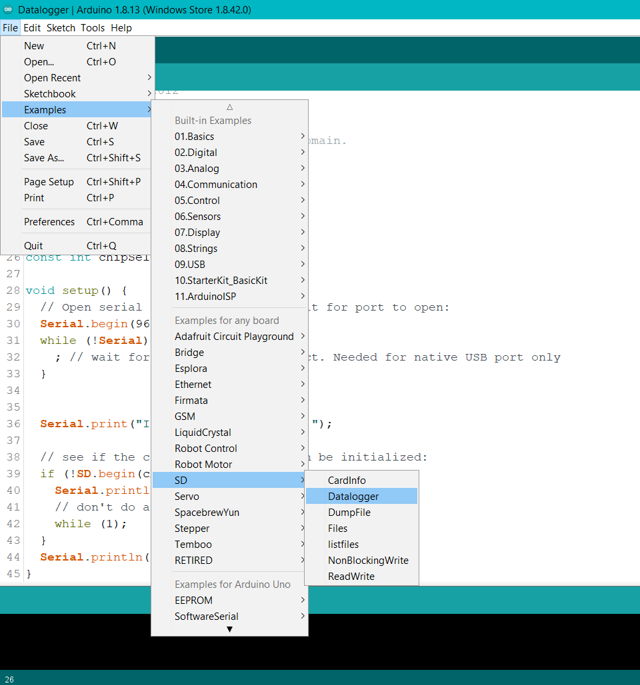
Task: Open the Edit menu
Action: coord(32,28)
